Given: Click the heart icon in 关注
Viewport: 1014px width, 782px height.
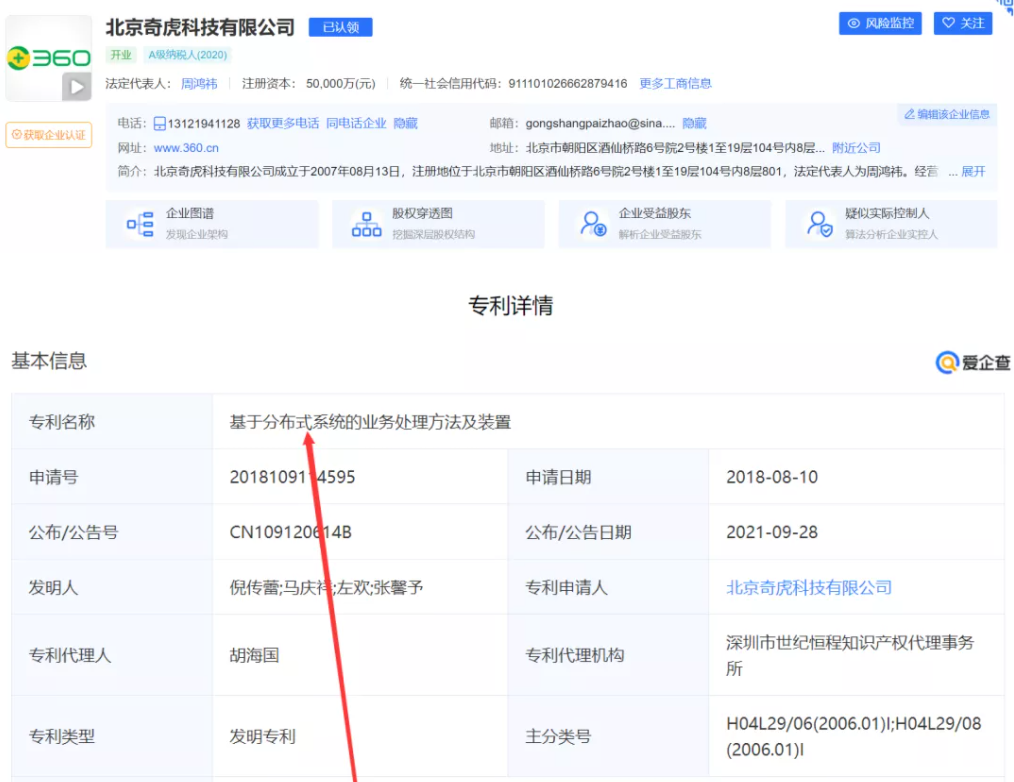Looking at the screenshot, I should point(948,23).
